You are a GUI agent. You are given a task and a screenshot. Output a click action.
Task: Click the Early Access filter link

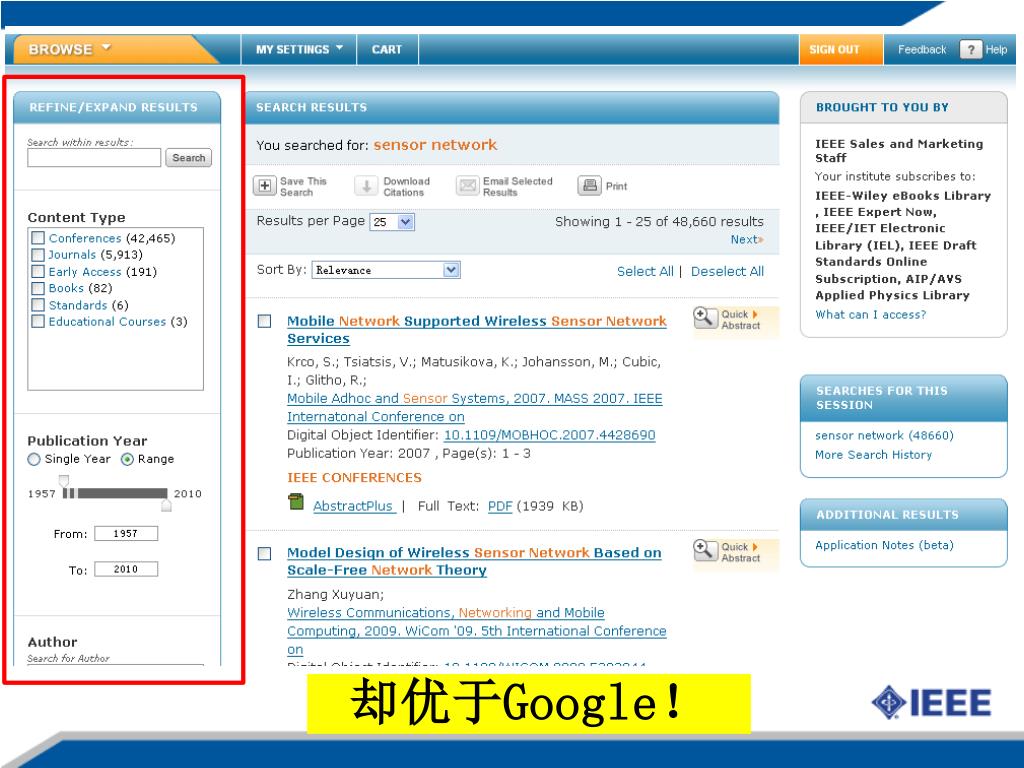point(85,272)
